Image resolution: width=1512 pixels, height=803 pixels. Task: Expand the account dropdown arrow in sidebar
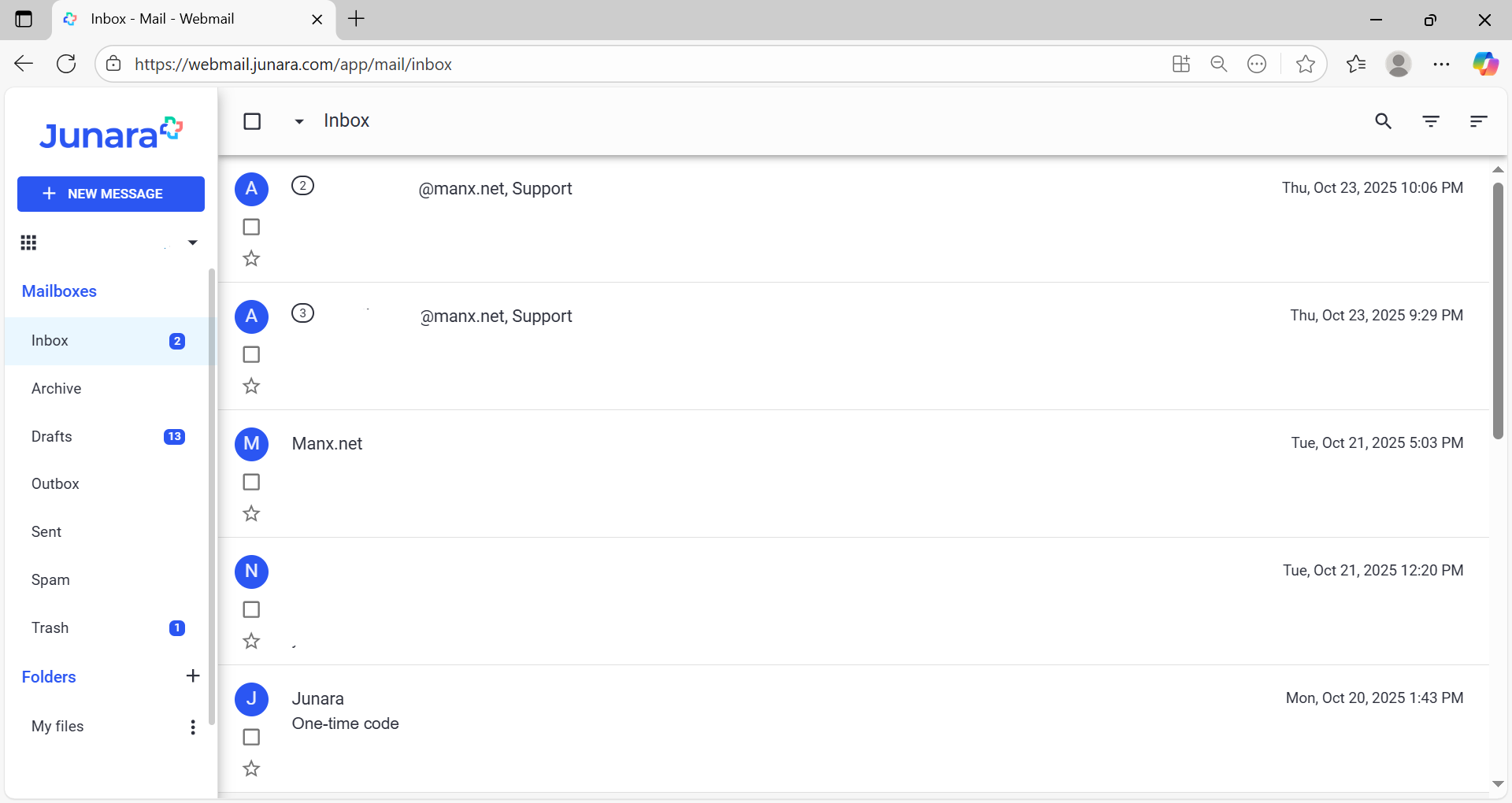tap(193, 242)
